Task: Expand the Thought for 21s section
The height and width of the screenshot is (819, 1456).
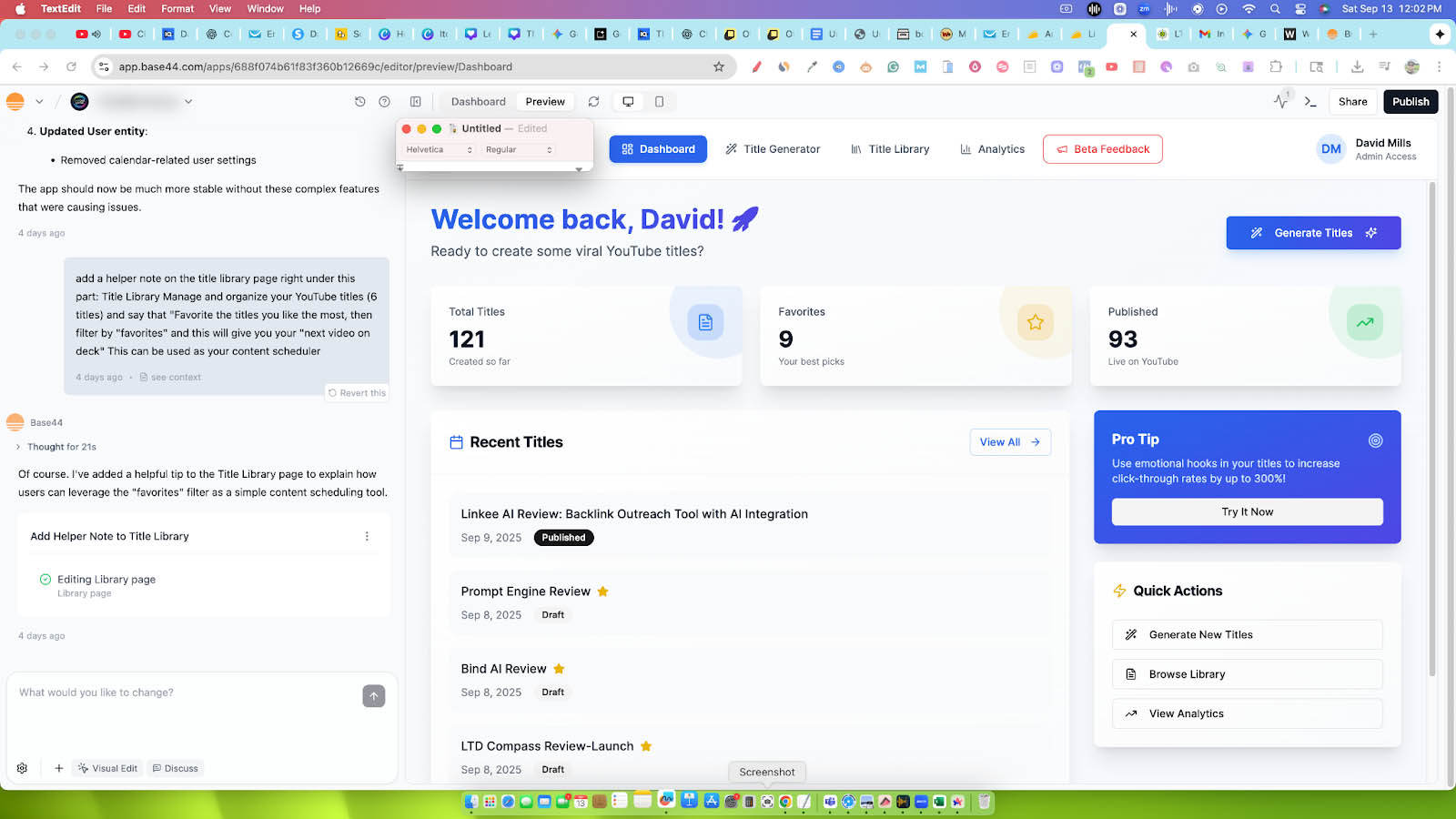Action: coord(56,447)
